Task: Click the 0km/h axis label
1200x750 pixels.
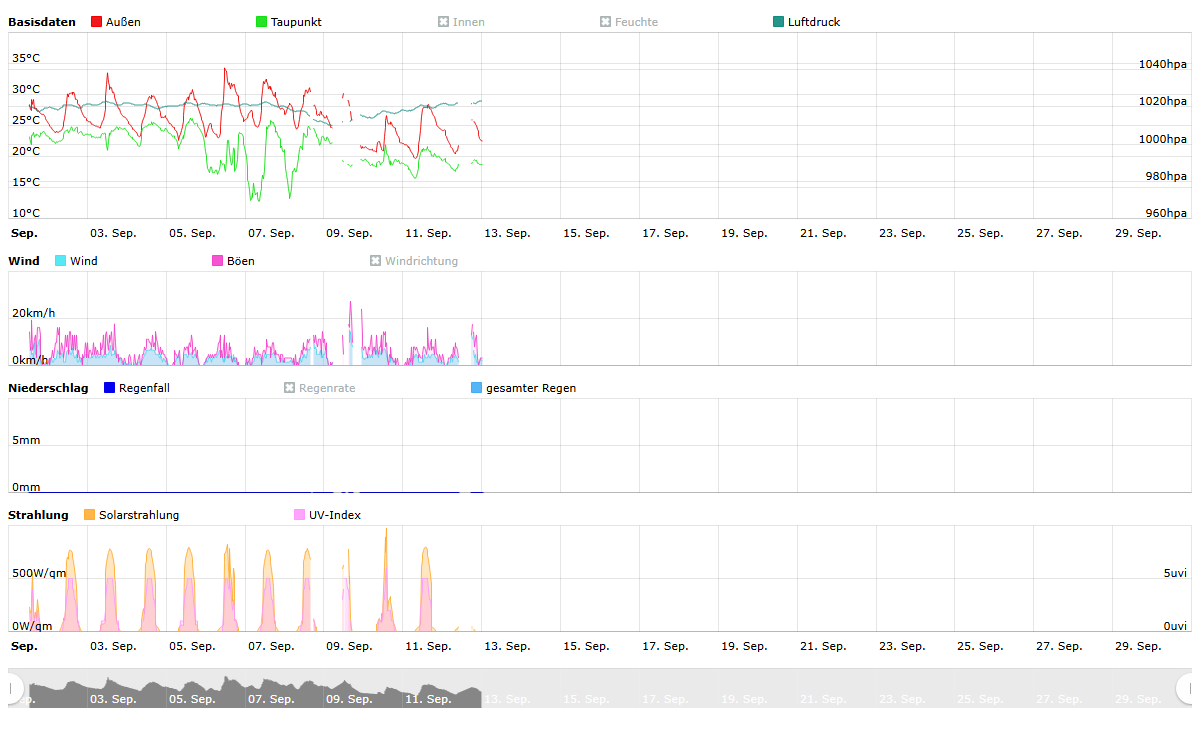Action: click(30, 360)
